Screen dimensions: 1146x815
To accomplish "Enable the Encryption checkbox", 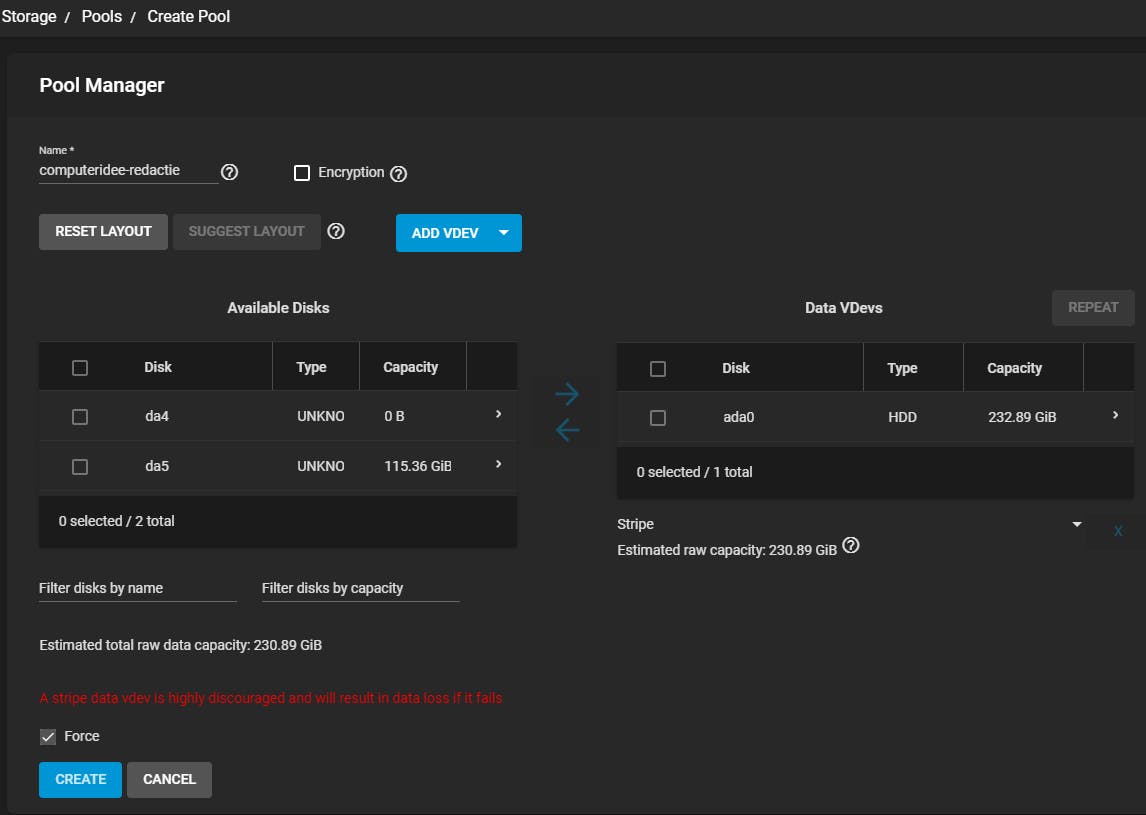I will coord(302,173).
